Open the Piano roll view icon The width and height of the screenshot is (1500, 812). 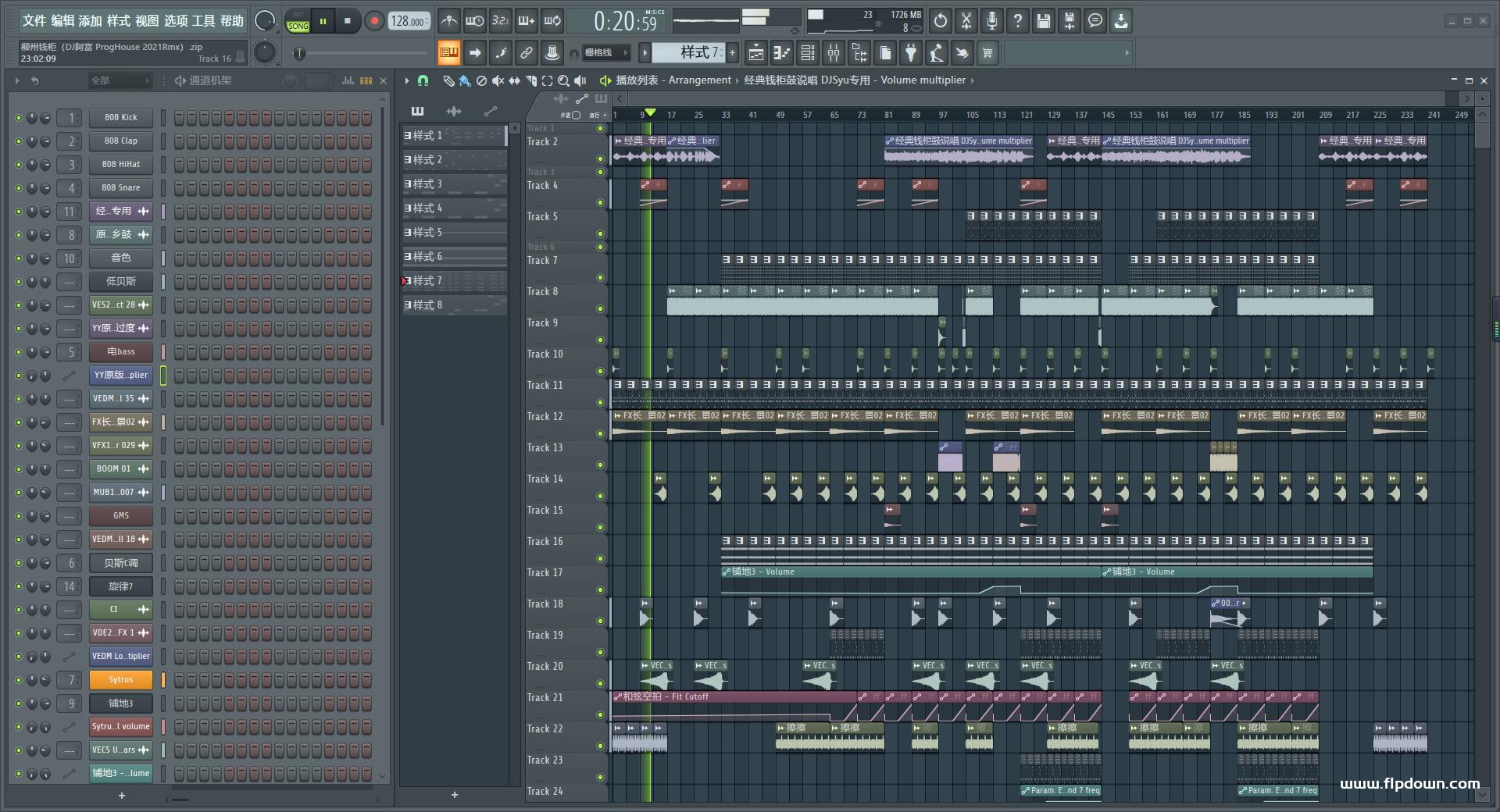coord(781,53)
